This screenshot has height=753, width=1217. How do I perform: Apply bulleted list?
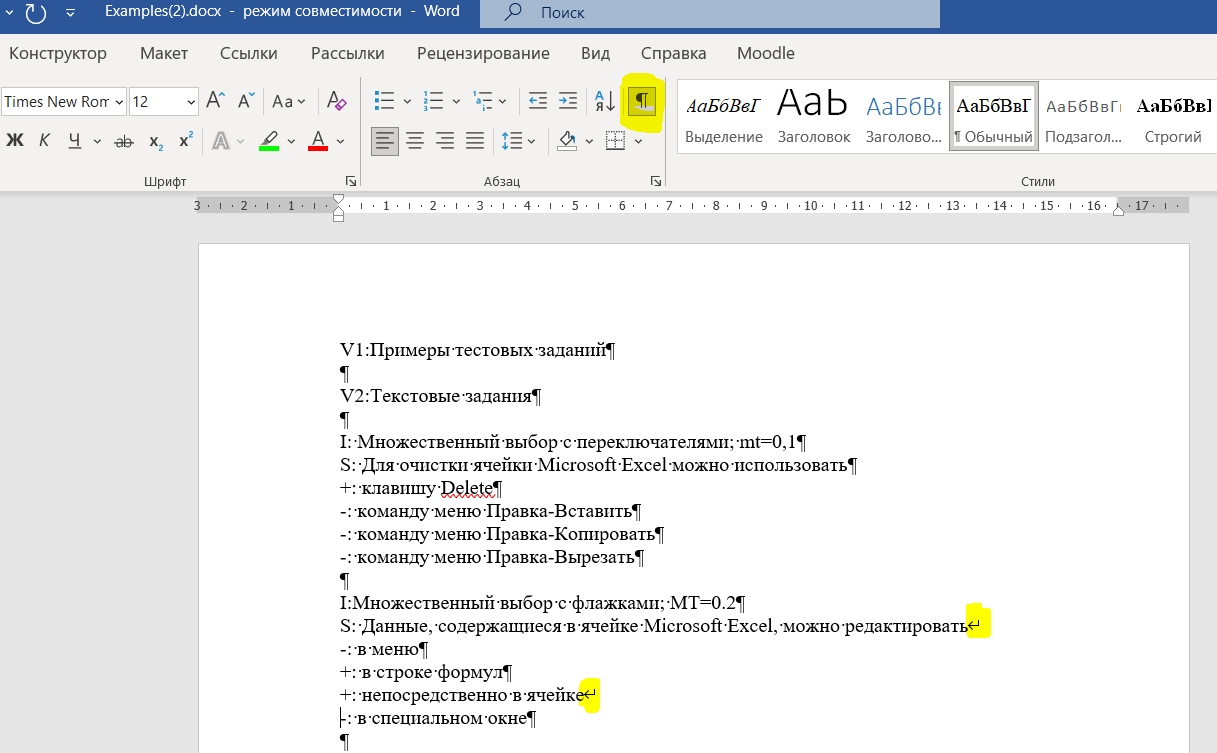384,101
